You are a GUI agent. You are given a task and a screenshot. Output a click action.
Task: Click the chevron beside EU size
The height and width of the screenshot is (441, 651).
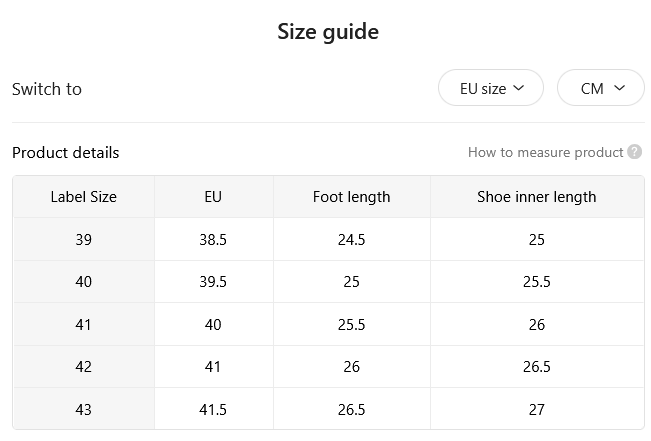[519, 88]
